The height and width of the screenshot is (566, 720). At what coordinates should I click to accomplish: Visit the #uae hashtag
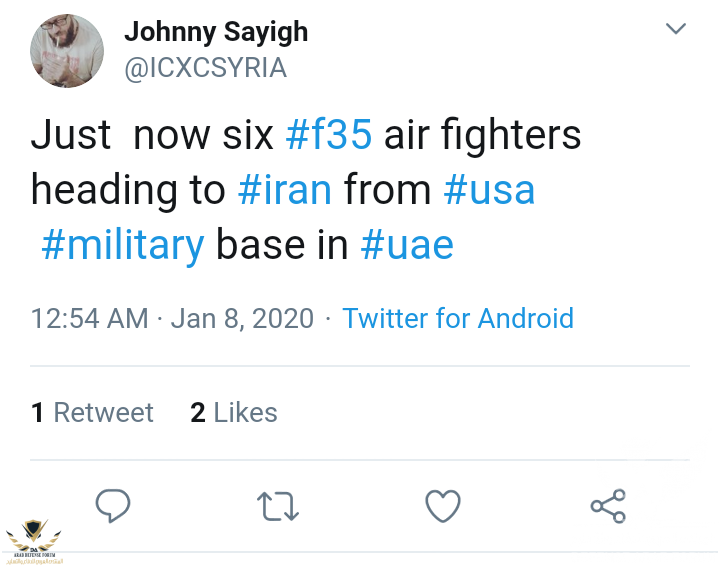click(x=406, y=244)
